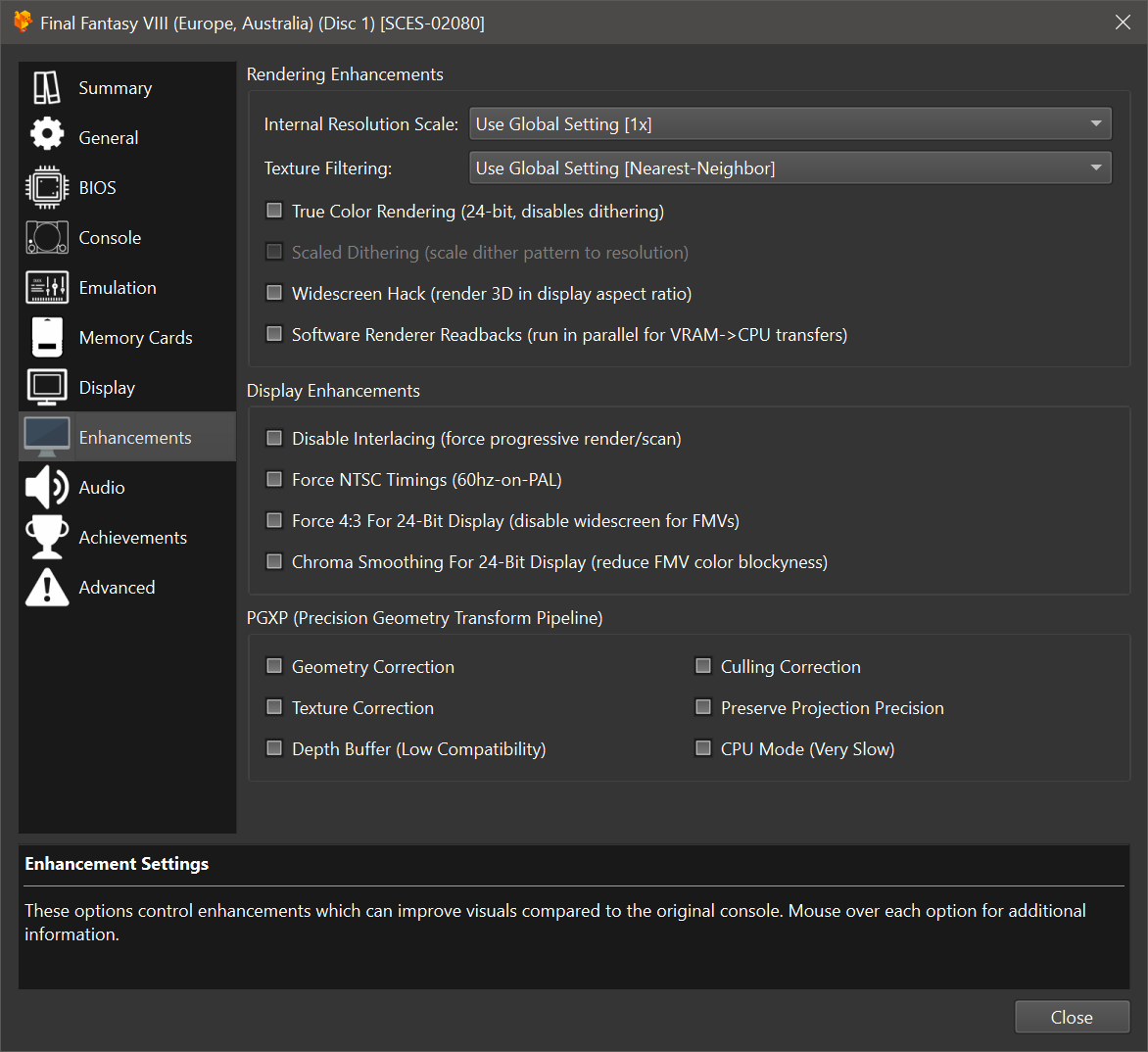Image resolution: width=1148 pixels, height=1052 pixels.
Task: Open the Advanced warning triangle icon
Action: 47,587
